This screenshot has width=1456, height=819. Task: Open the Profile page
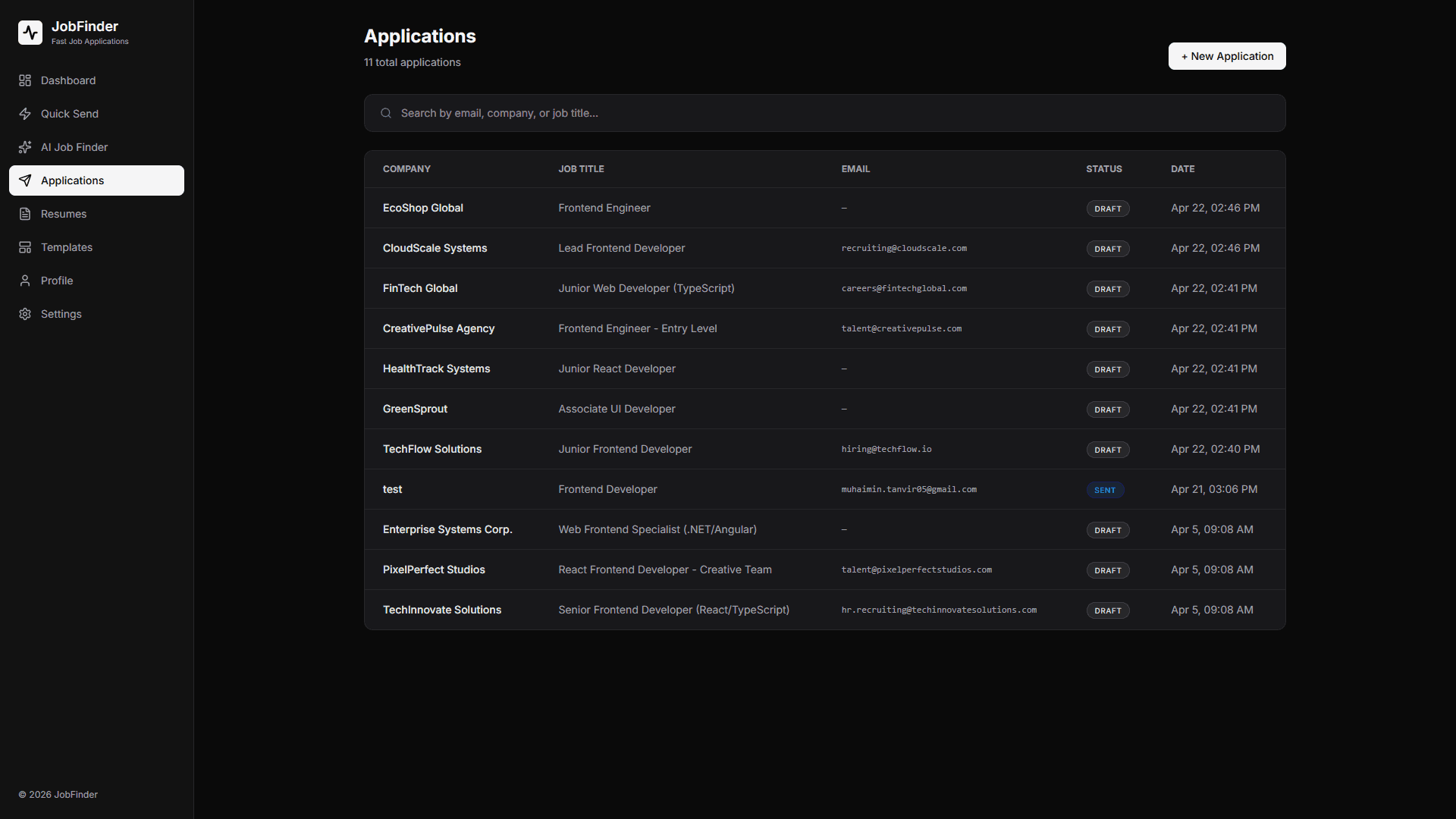pyautogui.click(x=96, y=281)
